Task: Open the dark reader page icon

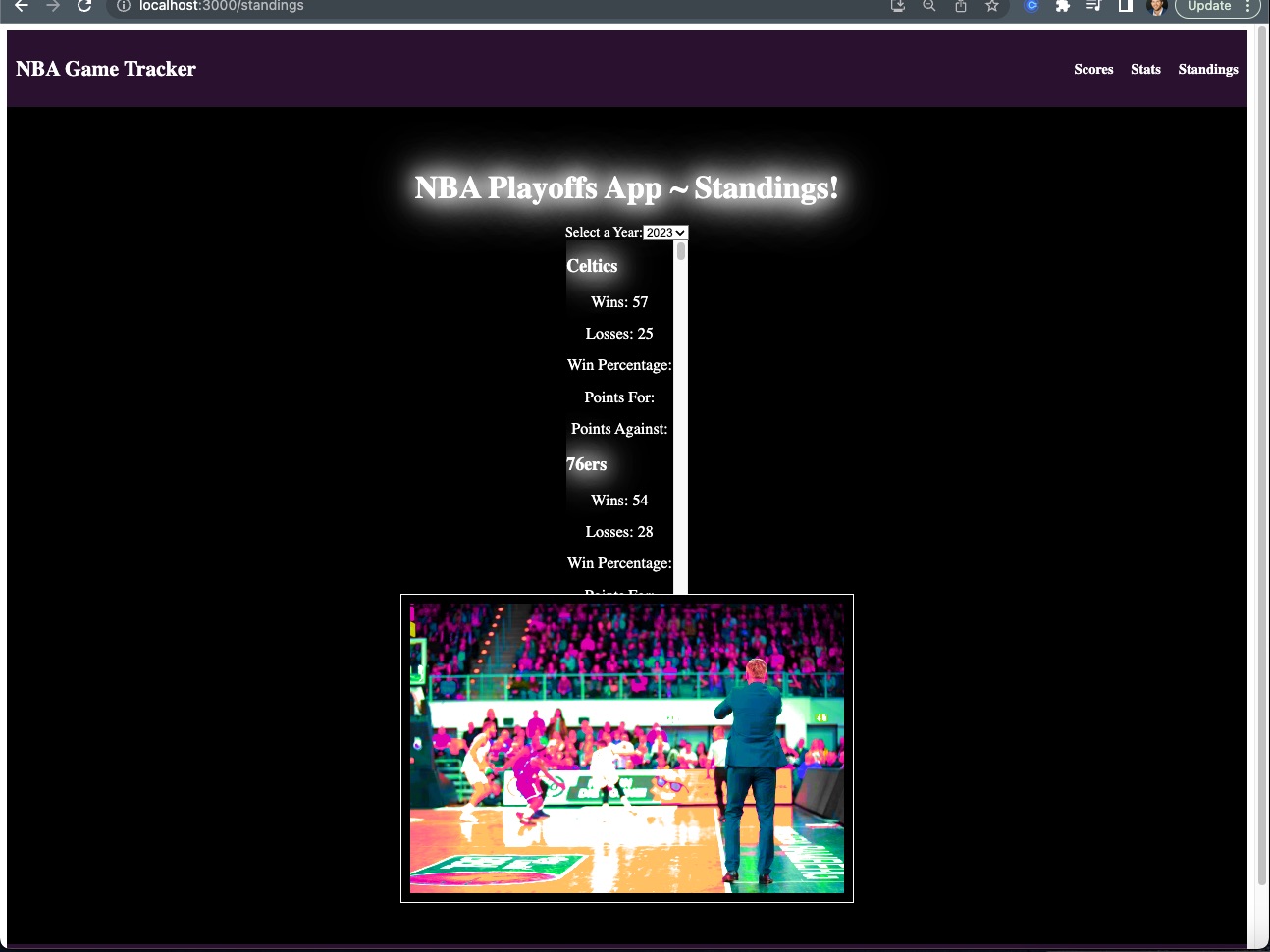Action: click(x=1125, y=6)
